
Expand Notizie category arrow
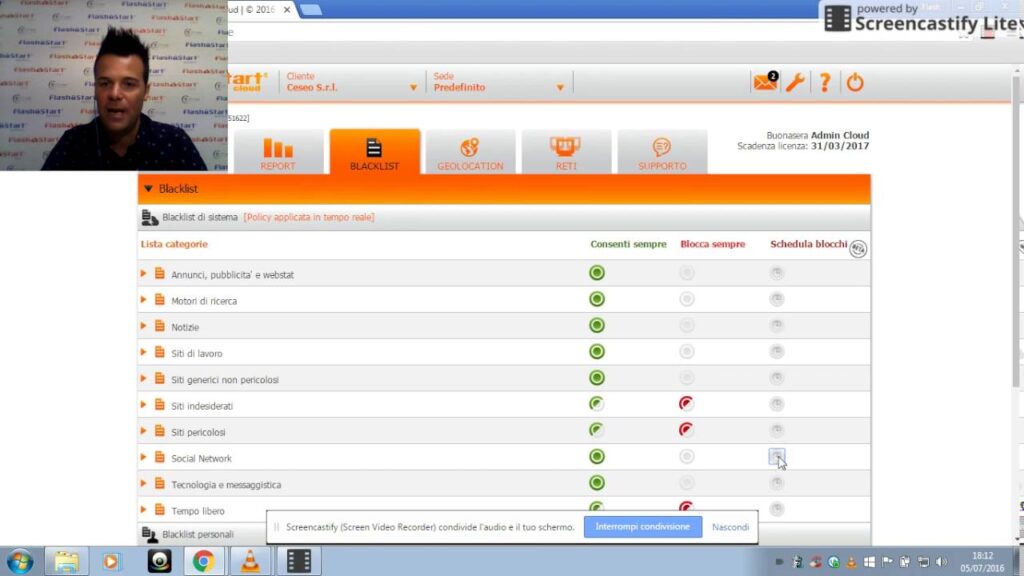click(143, 326)
